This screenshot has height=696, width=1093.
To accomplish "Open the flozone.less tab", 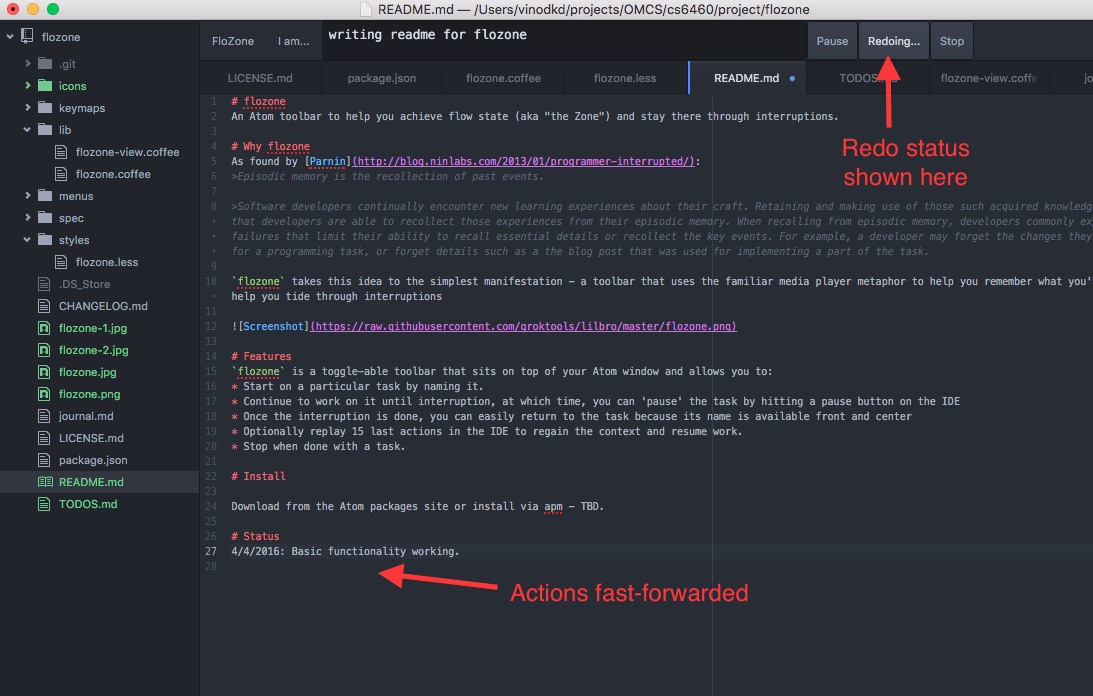I will (625, 78).
